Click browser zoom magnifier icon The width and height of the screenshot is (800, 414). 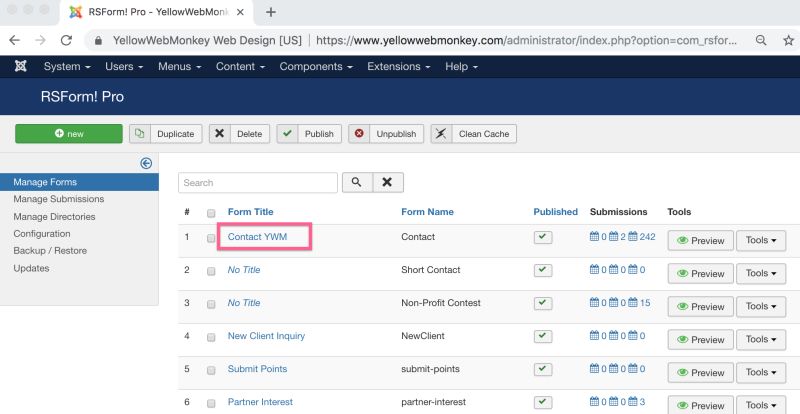click(x=761, y=40)
